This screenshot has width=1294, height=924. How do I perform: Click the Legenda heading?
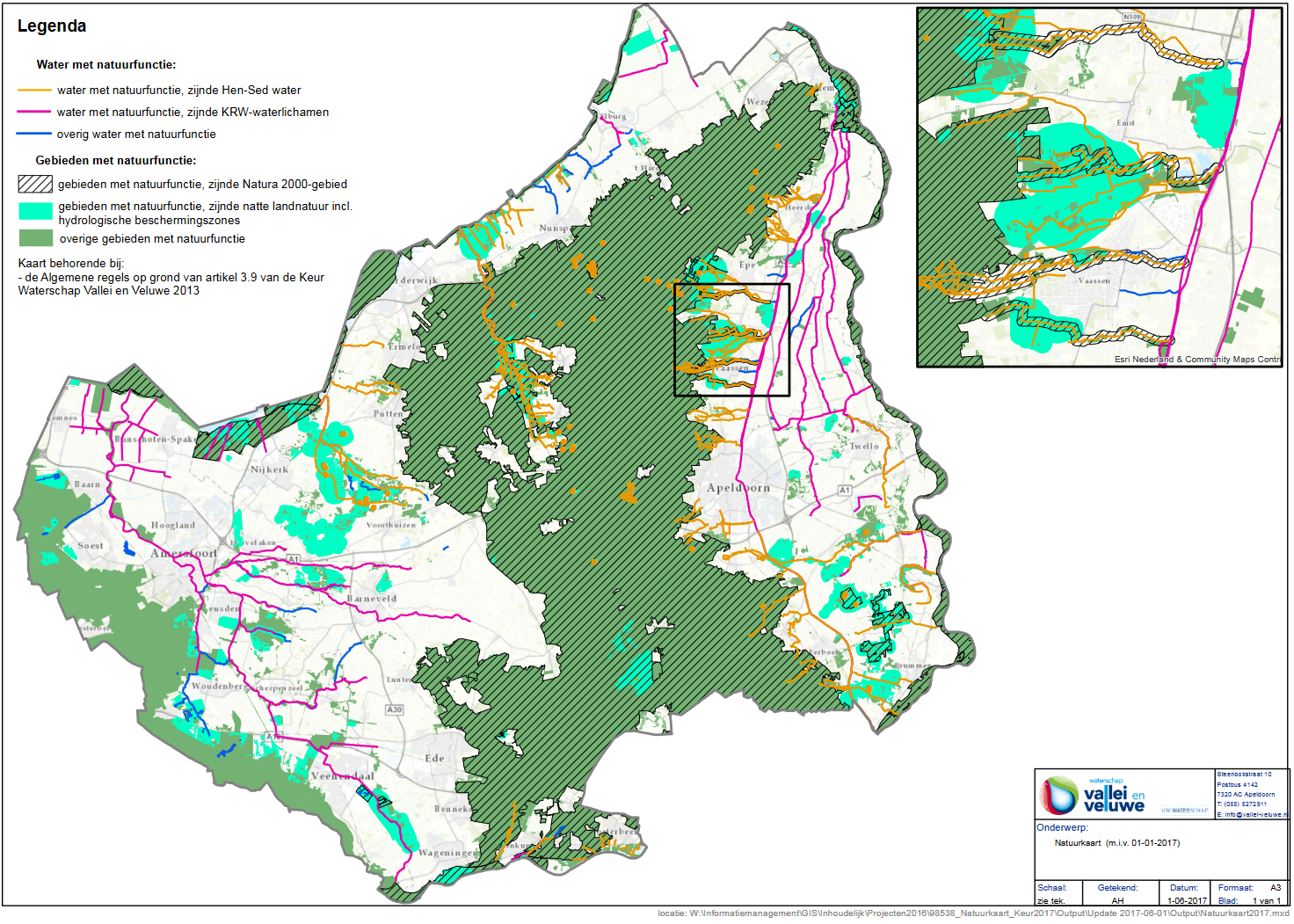pos(52,26)
